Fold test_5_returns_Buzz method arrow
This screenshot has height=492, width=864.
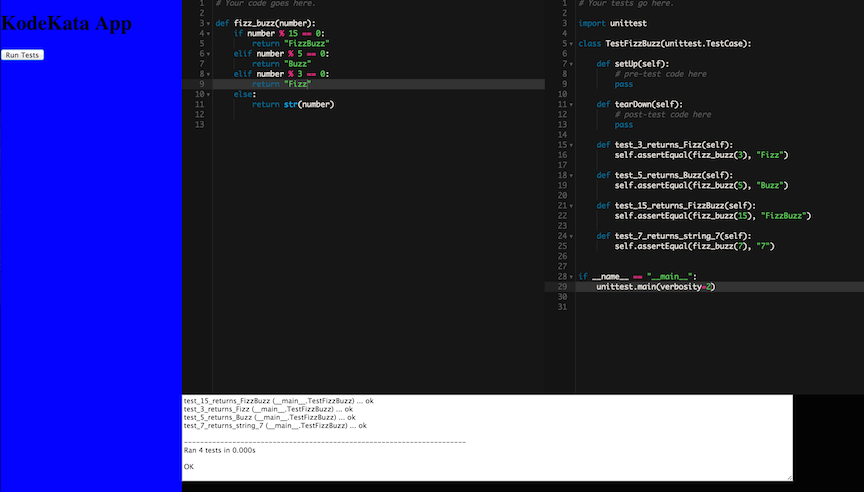pyautogui.click(x=571, y=176)
